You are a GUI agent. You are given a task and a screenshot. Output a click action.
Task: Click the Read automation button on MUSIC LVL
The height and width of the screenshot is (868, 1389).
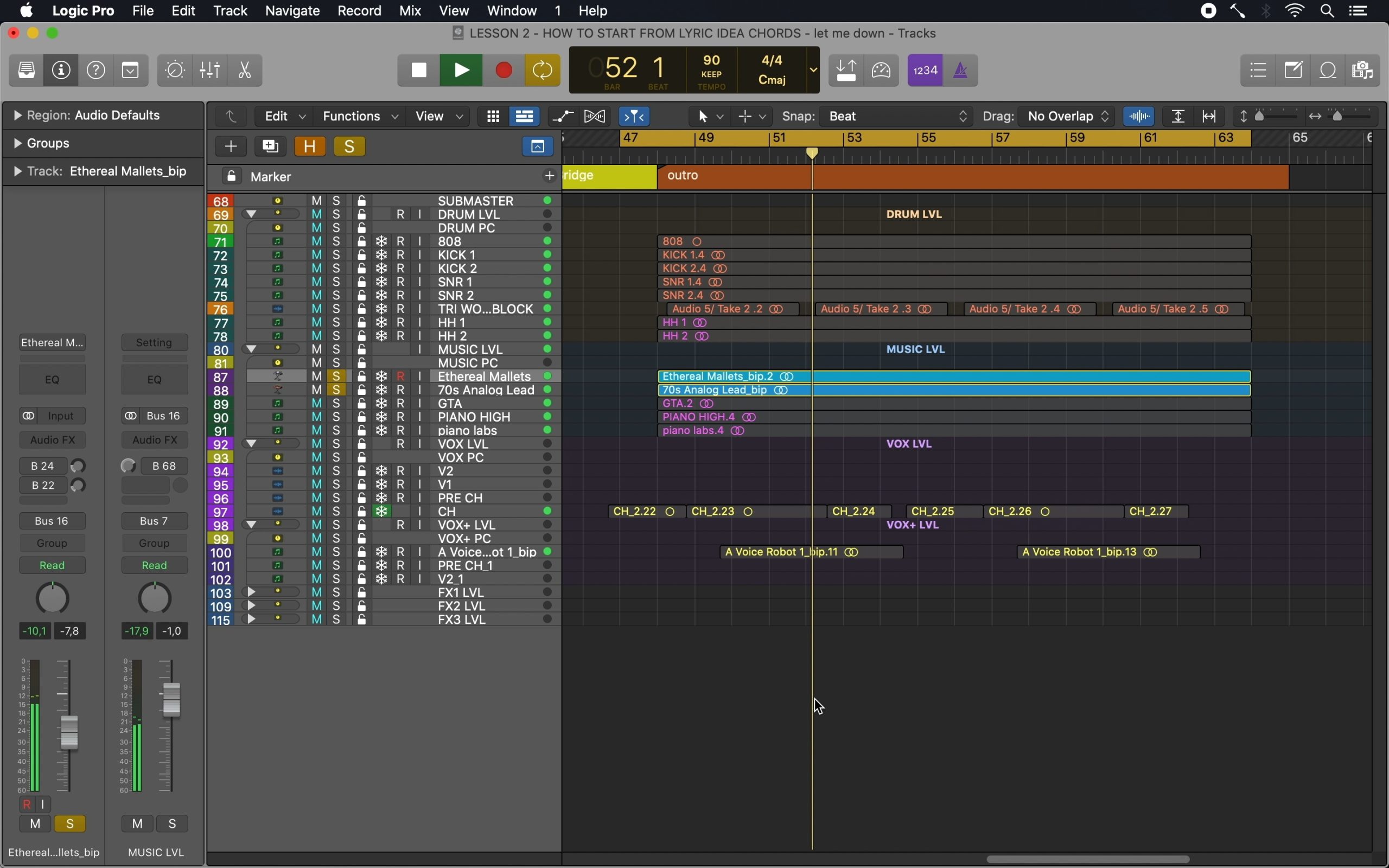click(x=155, y=565)
